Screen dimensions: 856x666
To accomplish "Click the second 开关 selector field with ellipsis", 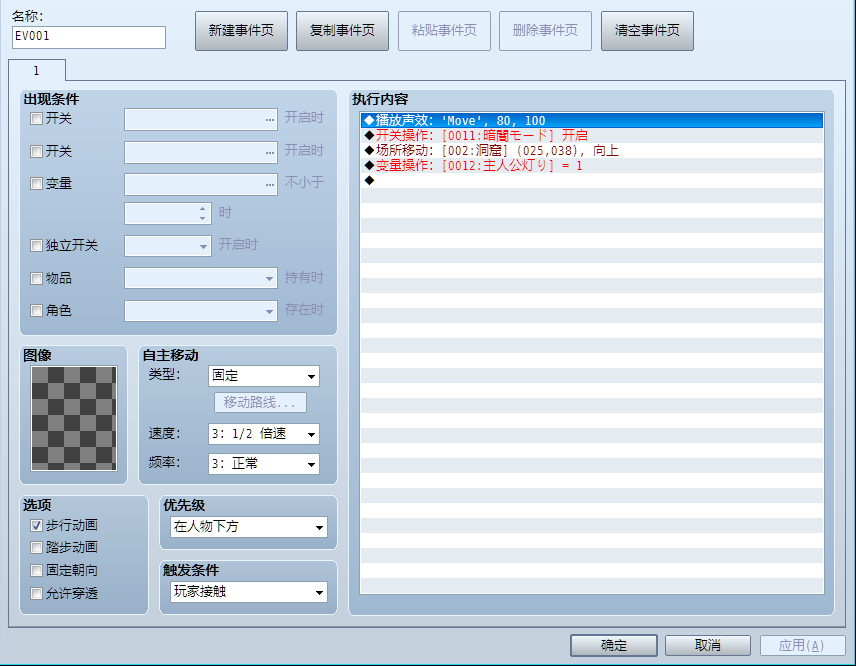I will pyautogui.click(x=201, y=152).
